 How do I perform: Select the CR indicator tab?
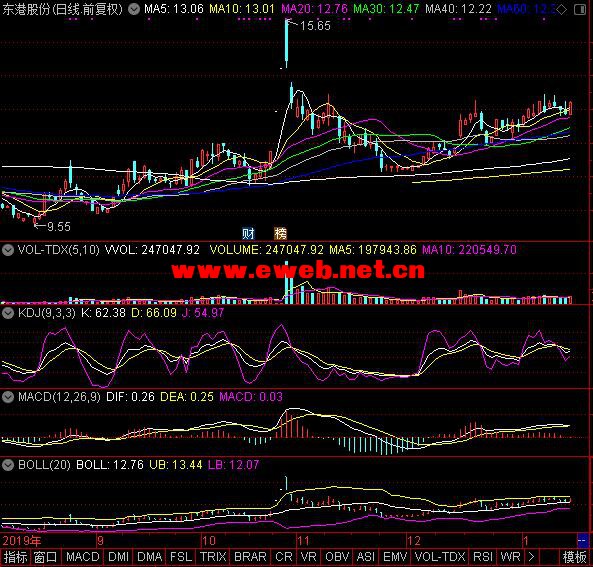284,557
